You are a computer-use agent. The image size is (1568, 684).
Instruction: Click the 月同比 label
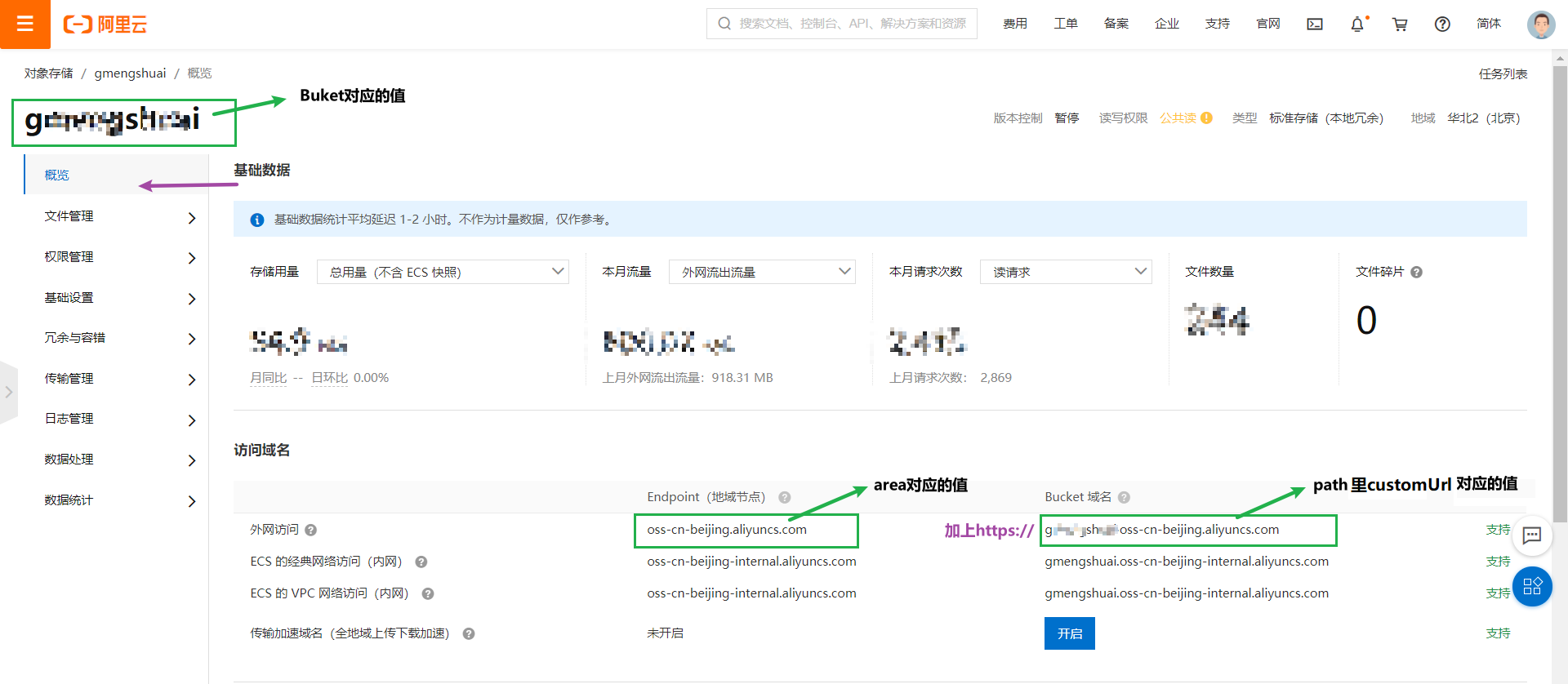(269, 378)
